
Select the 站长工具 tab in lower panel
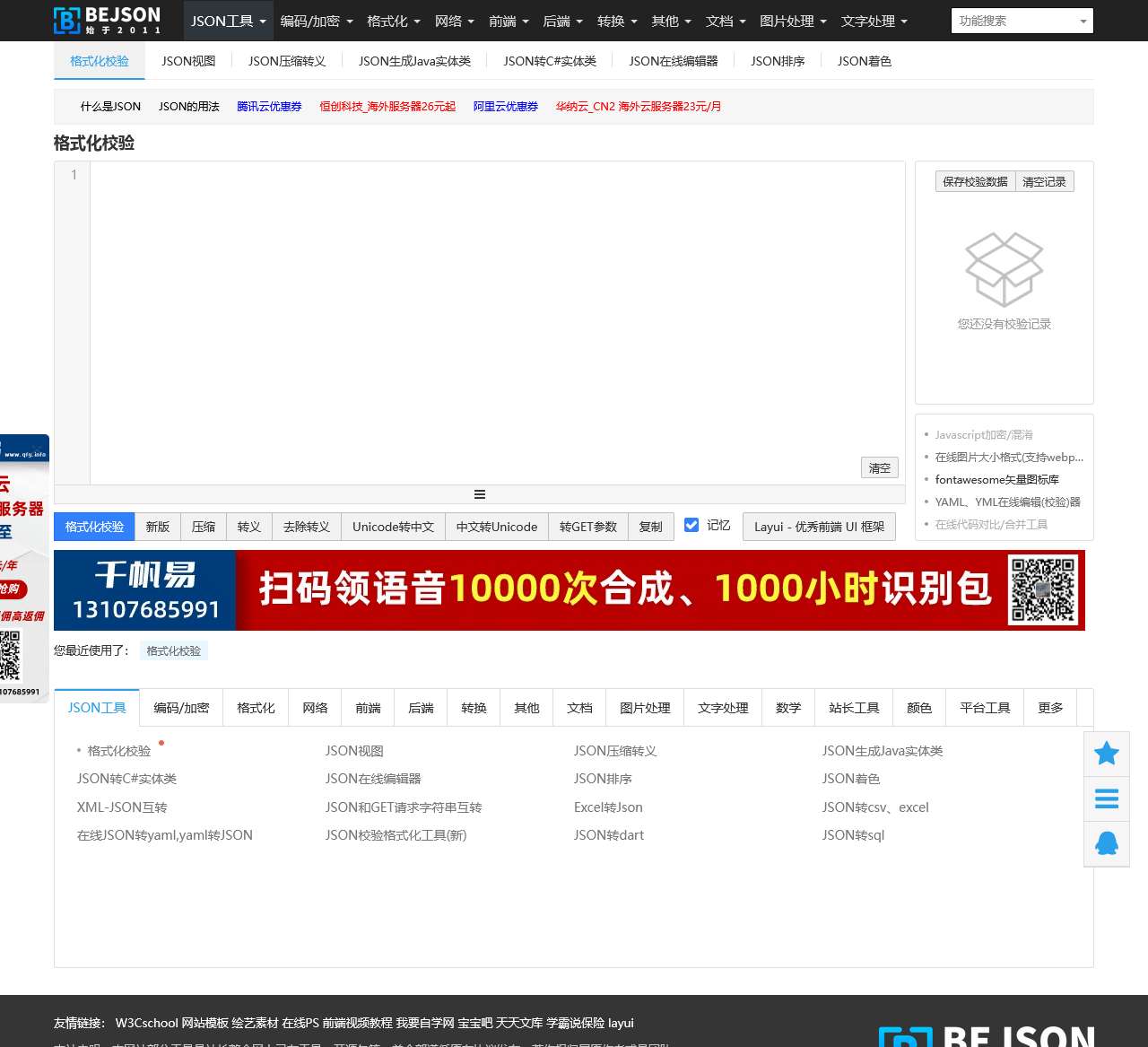854,708
